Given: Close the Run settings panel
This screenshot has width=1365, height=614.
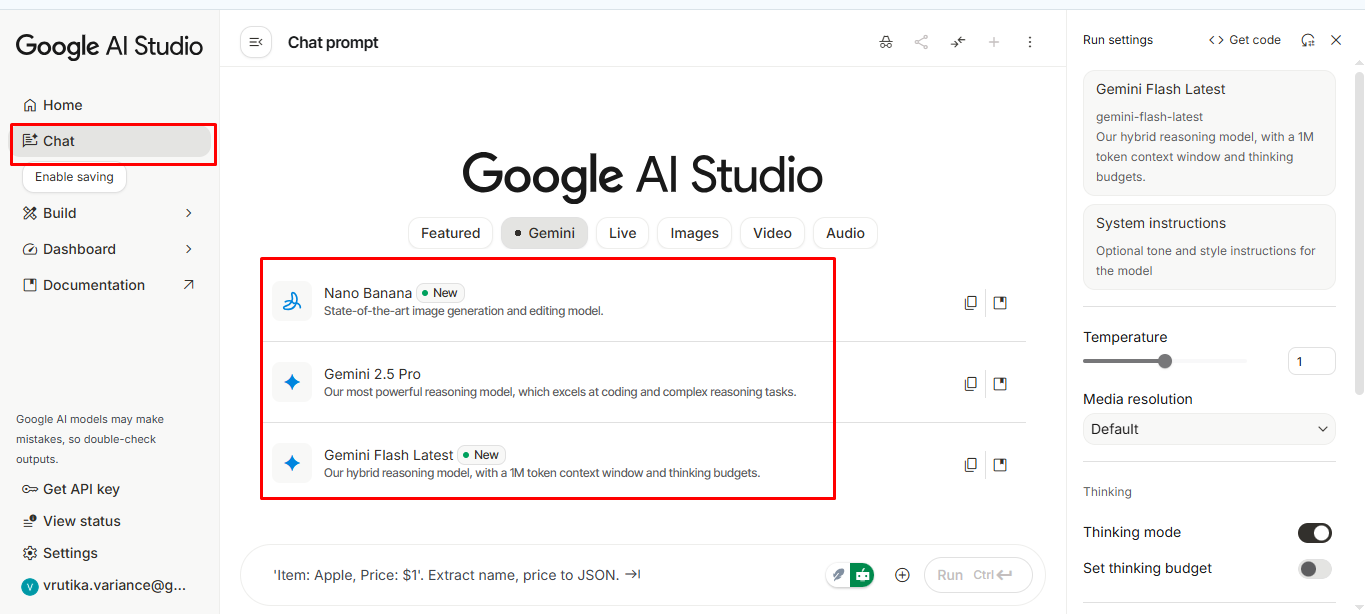Looking at the screenshot, I should 1336,40.
